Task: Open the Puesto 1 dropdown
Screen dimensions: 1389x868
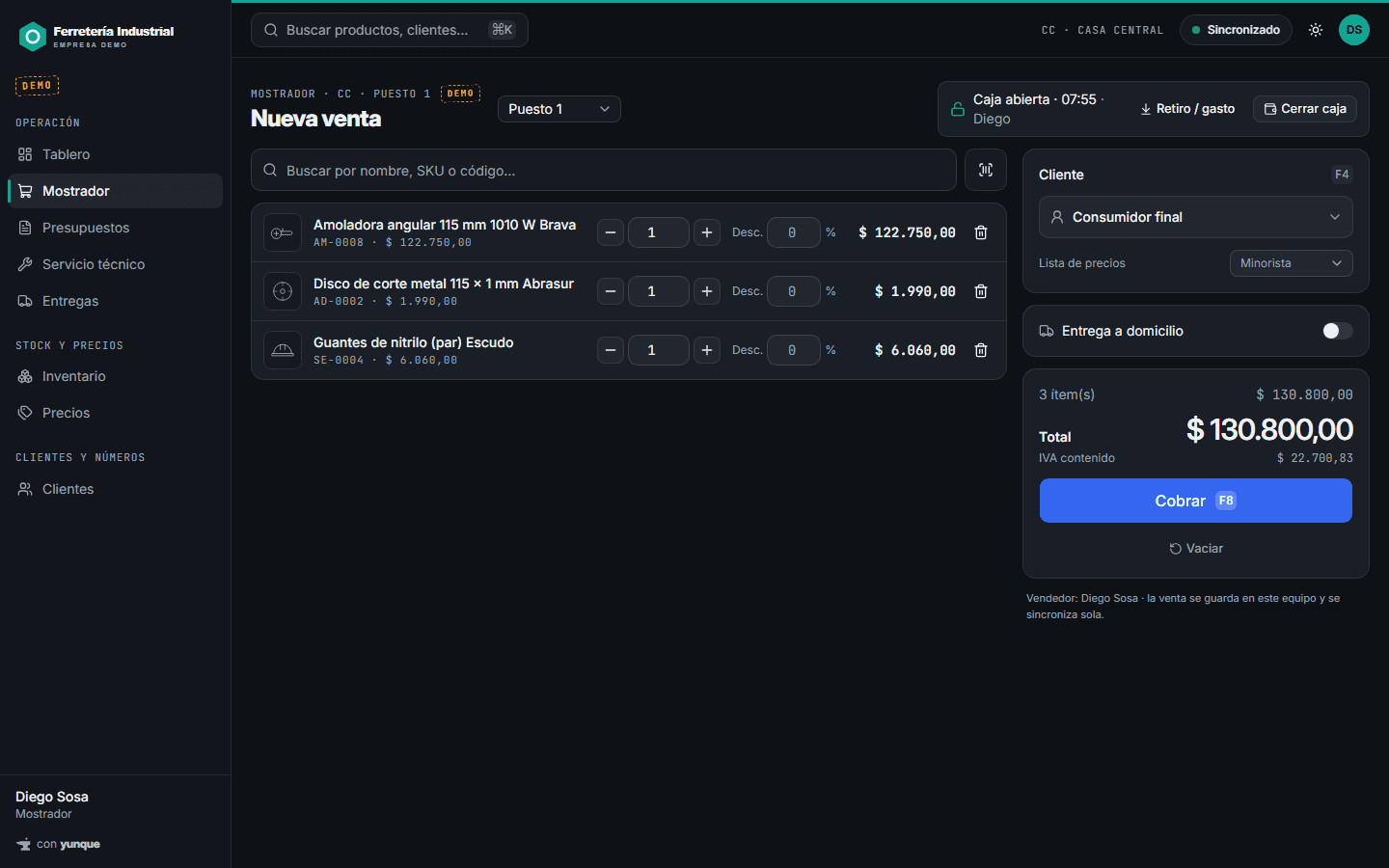Action: [x=559, y=109]
